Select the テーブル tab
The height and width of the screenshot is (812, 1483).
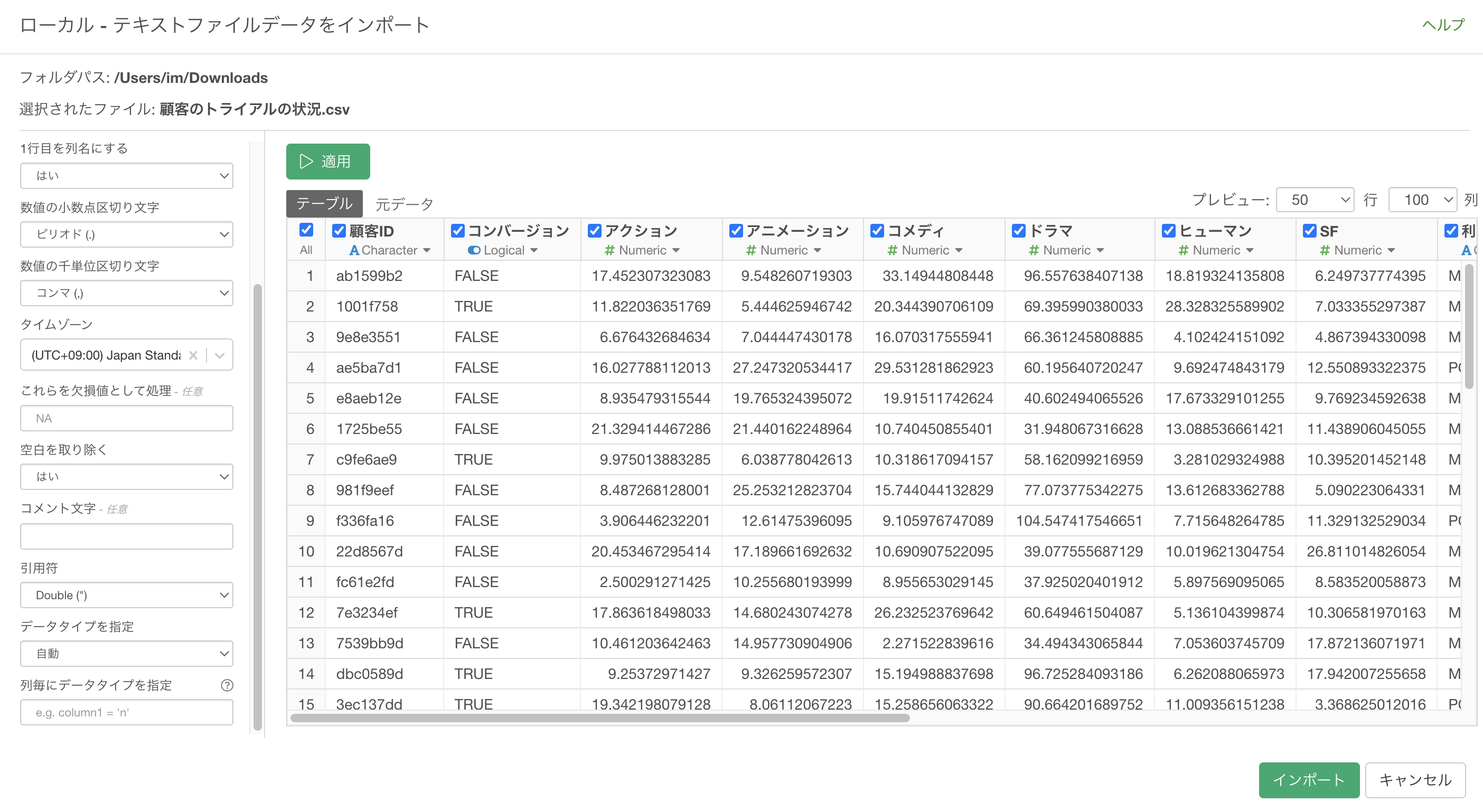click(x=324, y=204)
